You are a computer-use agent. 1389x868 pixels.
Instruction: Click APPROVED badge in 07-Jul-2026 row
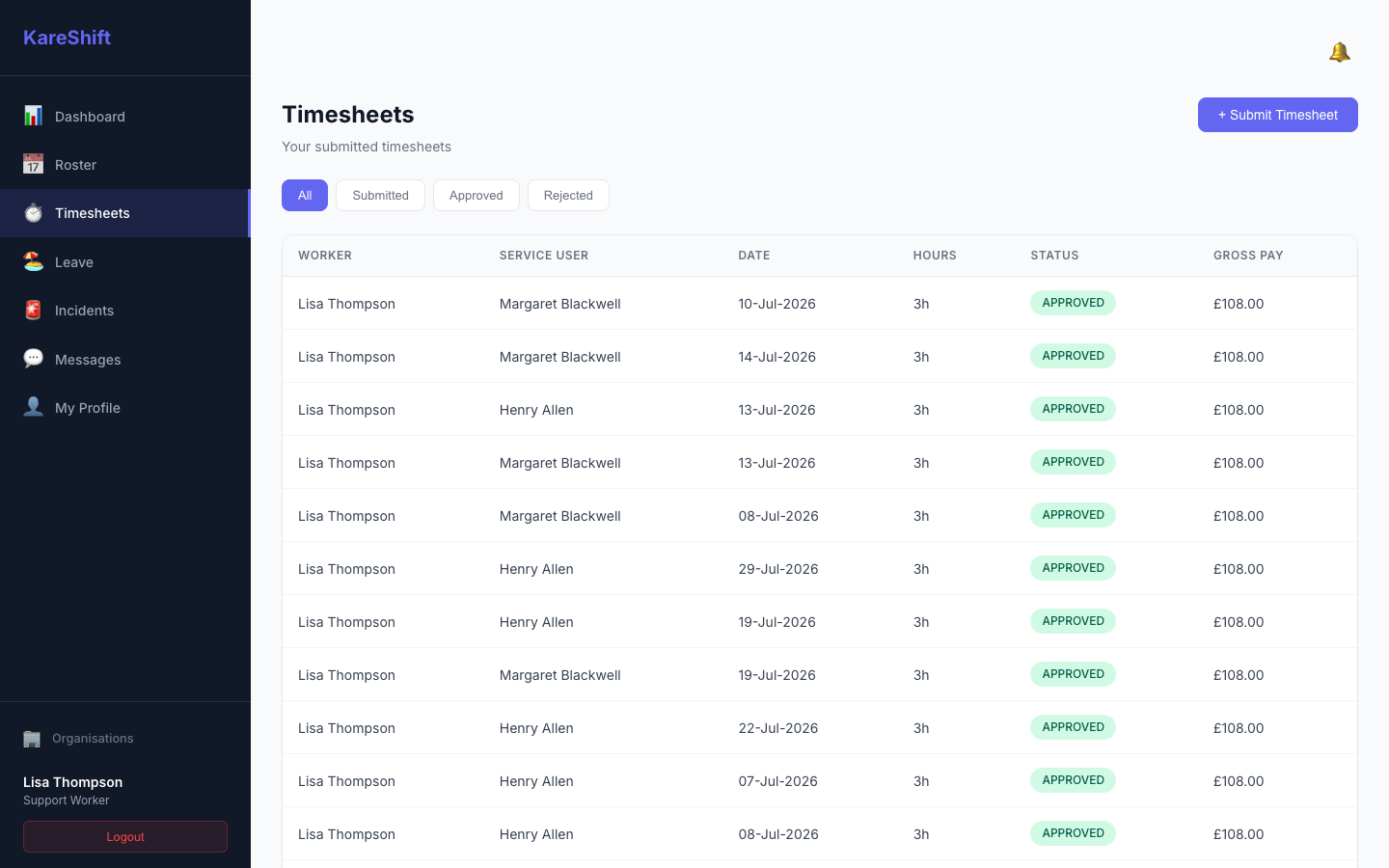1073,780
